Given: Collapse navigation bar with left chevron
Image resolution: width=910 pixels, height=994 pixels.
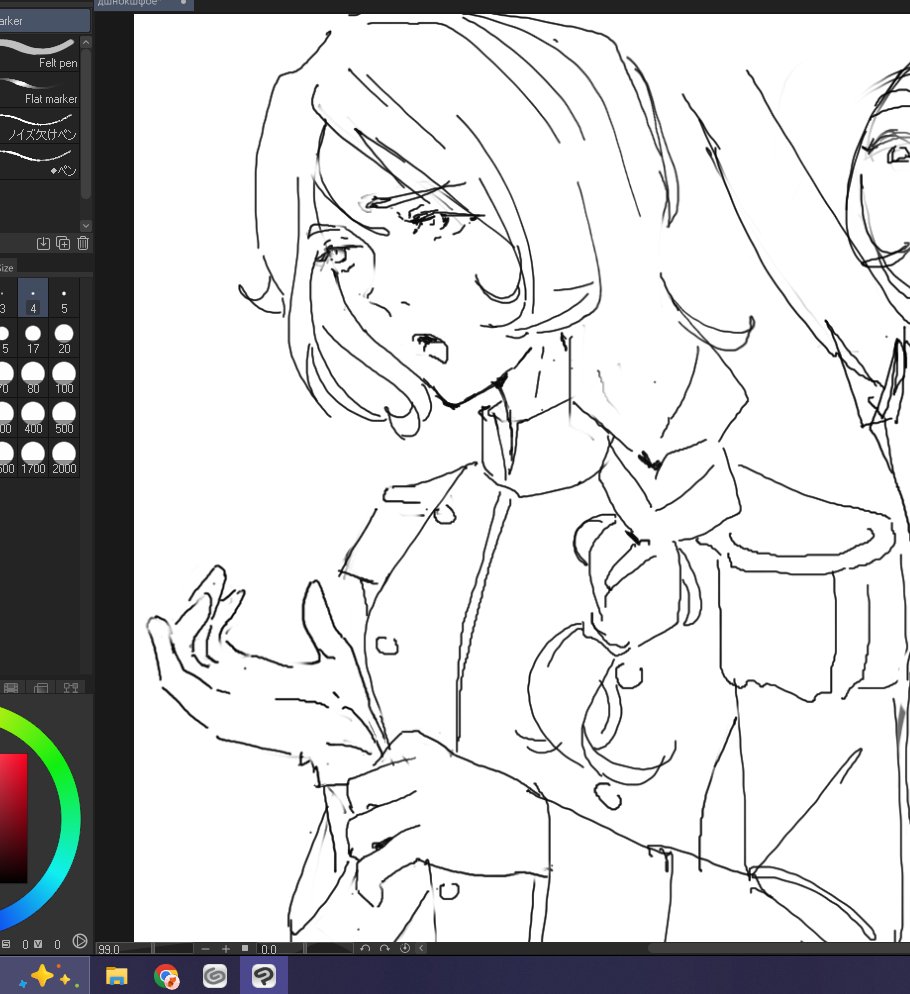Looking at the screenshot, I should click(x=421, y=948).
